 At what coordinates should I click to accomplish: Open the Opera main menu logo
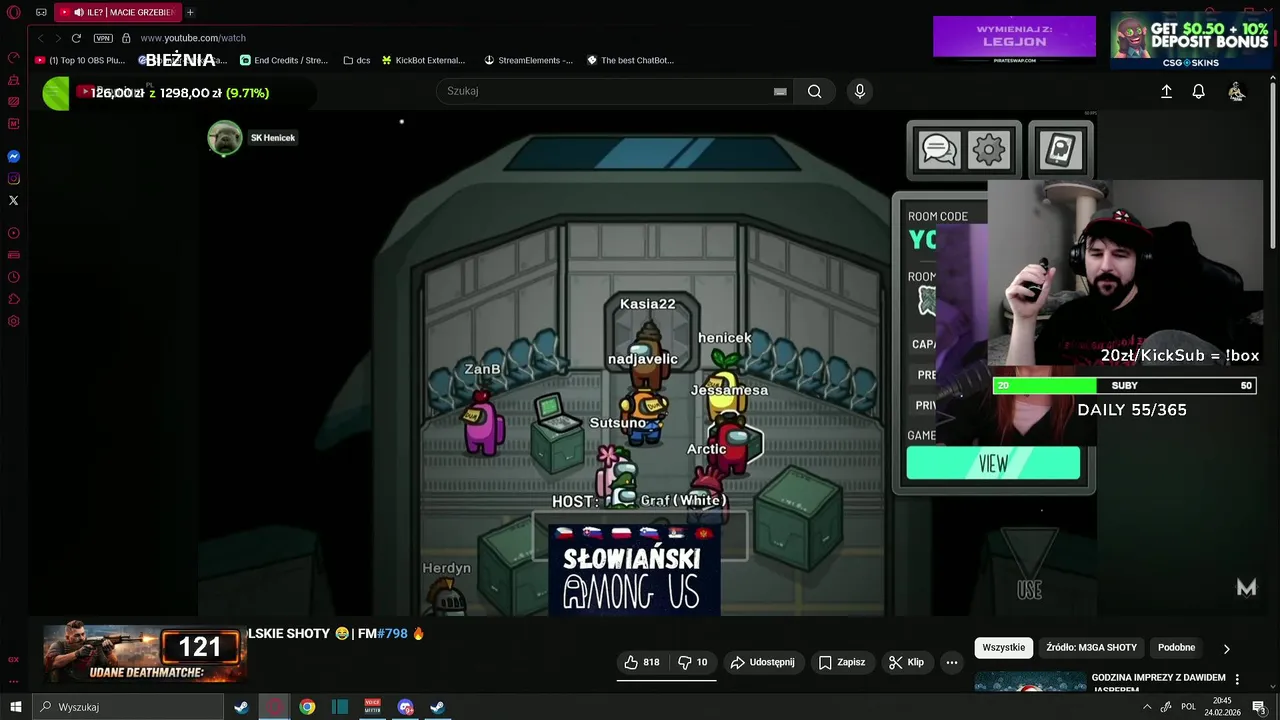[x=14, y=12]
